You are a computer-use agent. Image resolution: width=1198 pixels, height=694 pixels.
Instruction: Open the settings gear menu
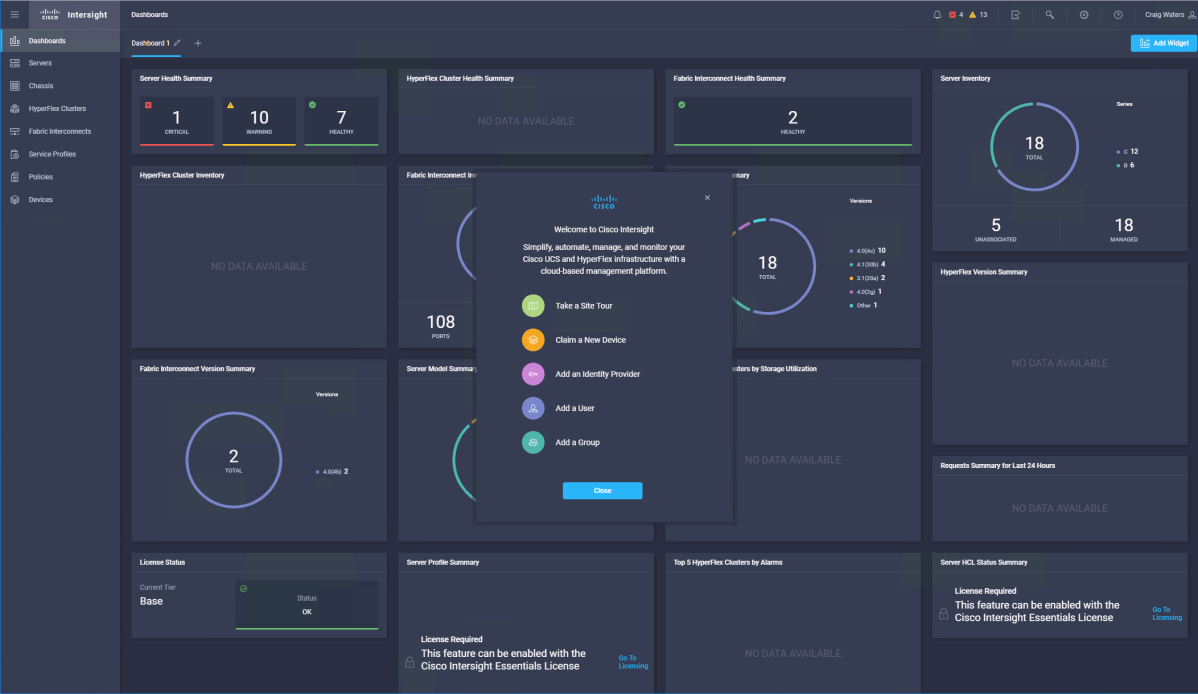point(1084,15)
